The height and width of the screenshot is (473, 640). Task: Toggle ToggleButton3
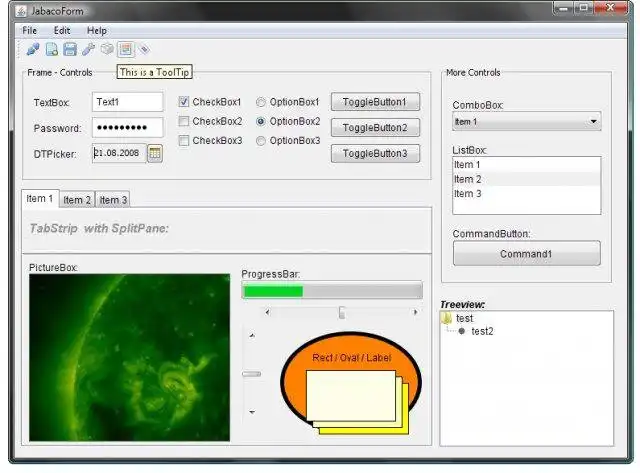(x=375, y=153)
